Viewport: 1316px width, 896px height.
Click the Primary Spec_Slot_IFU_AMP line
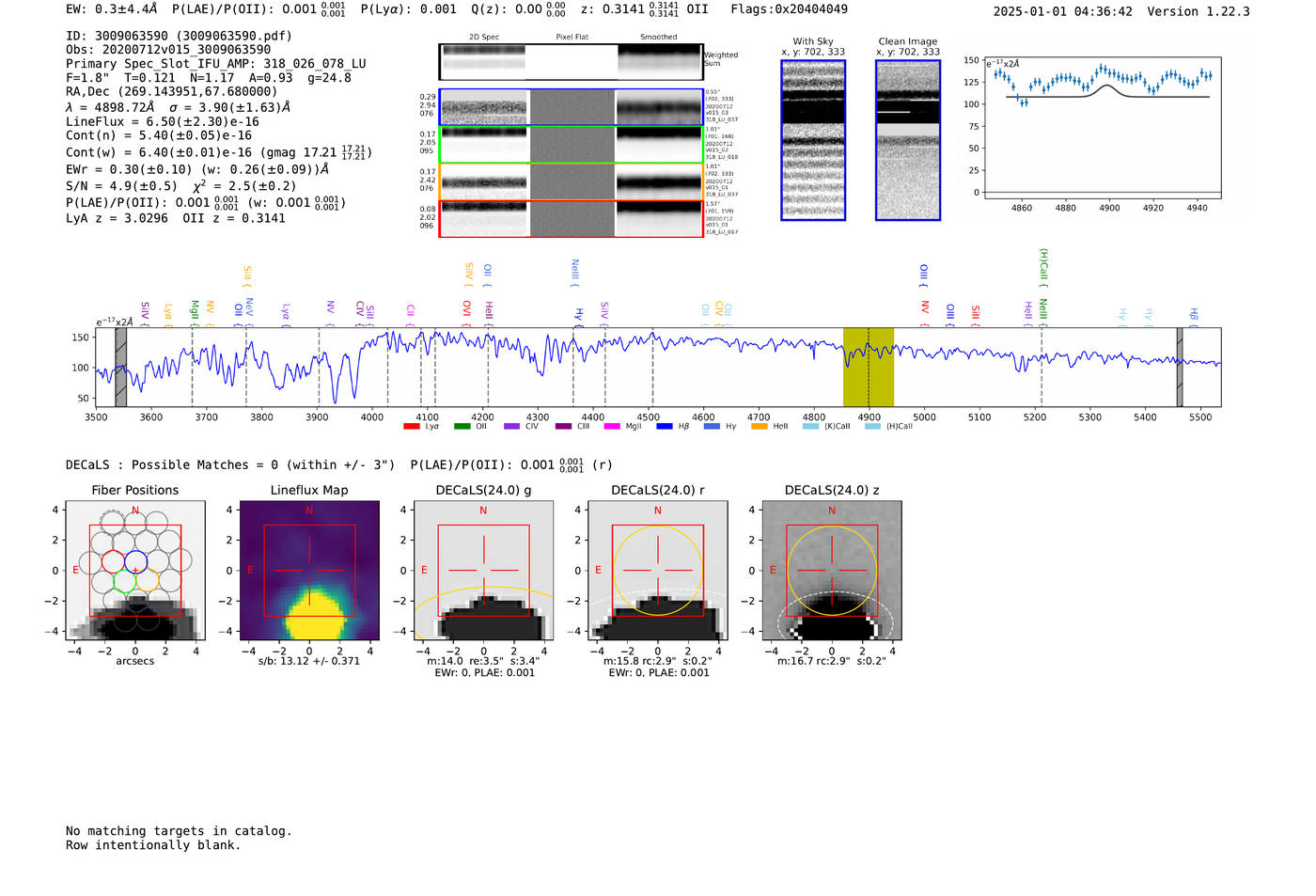(216, 64)
